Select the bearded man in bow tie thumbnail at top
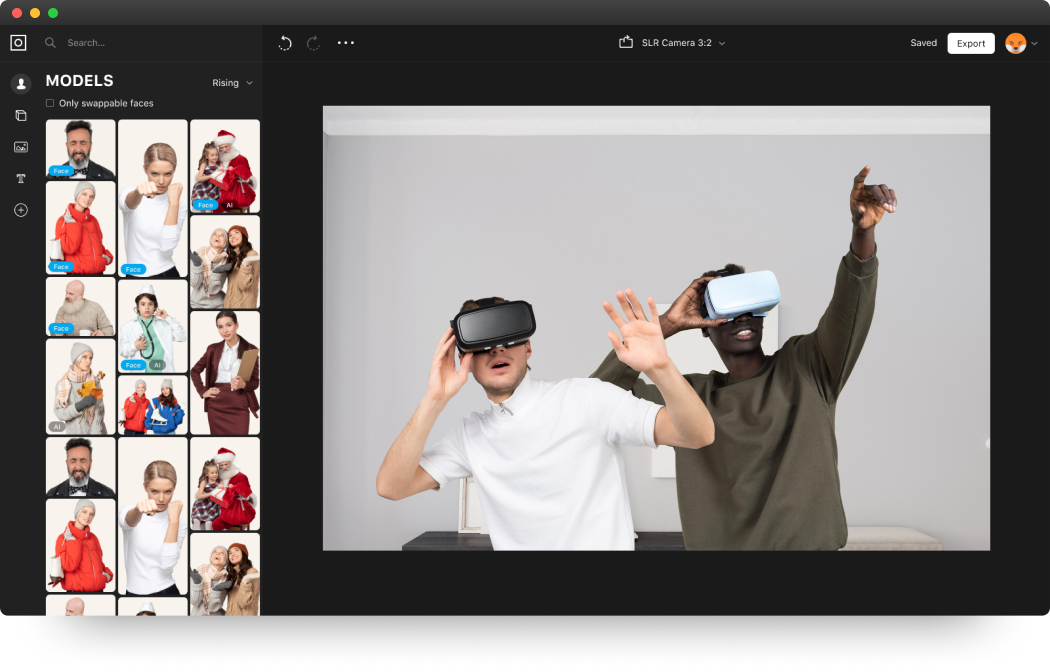Image resolution: width=1050 pixels, height=672 pixels. click(x=80, y=149)
